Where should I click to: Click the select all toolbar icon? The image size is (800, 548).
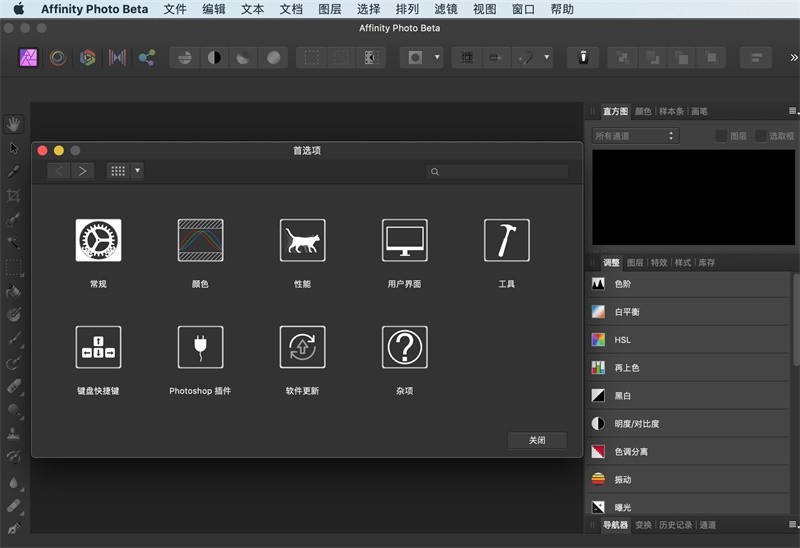click(x=312, y=58)
